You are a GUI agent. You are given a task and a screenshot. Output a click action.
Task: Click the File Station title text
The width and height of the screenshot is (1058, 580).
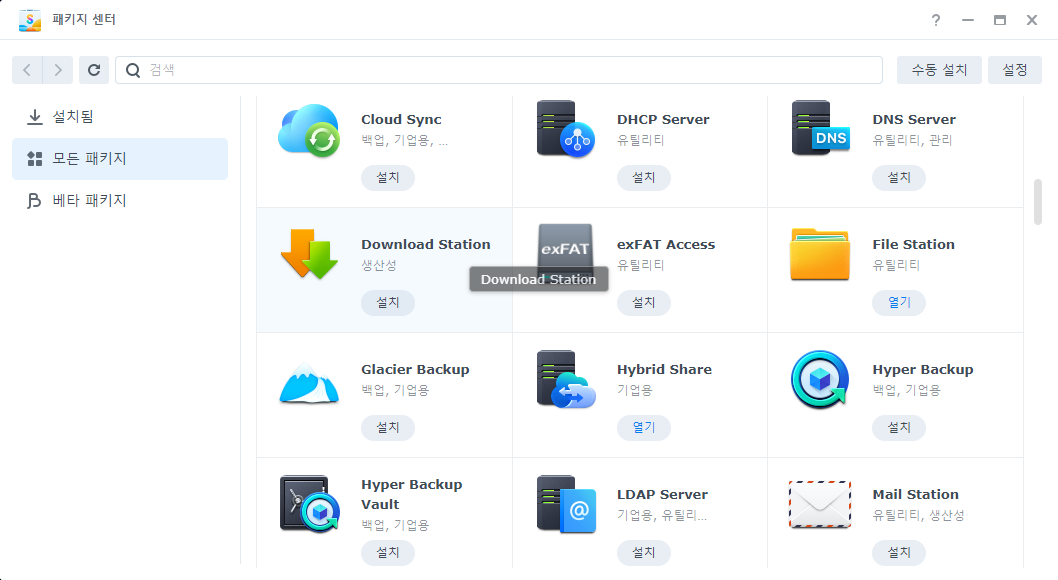(x=914, y=244)
